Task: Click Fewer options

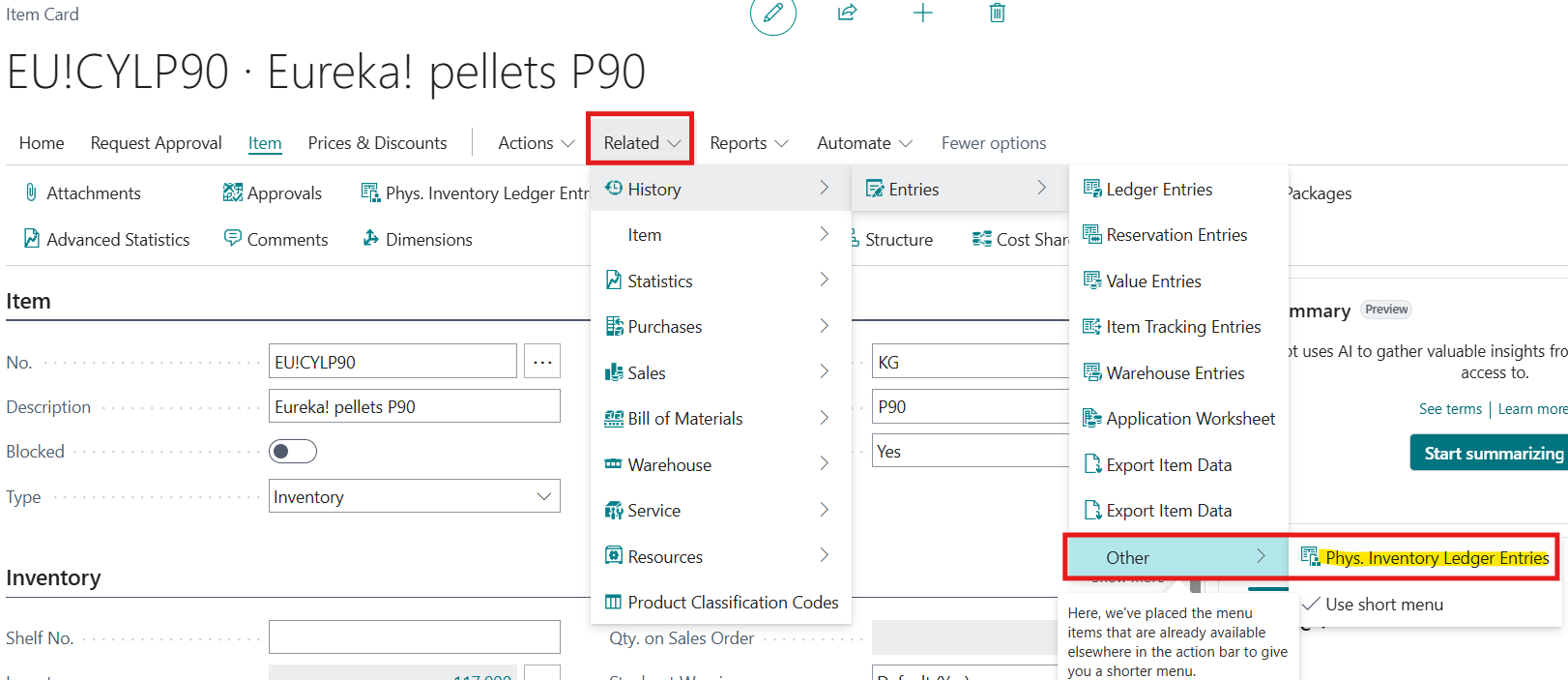Action: point(994,142)
